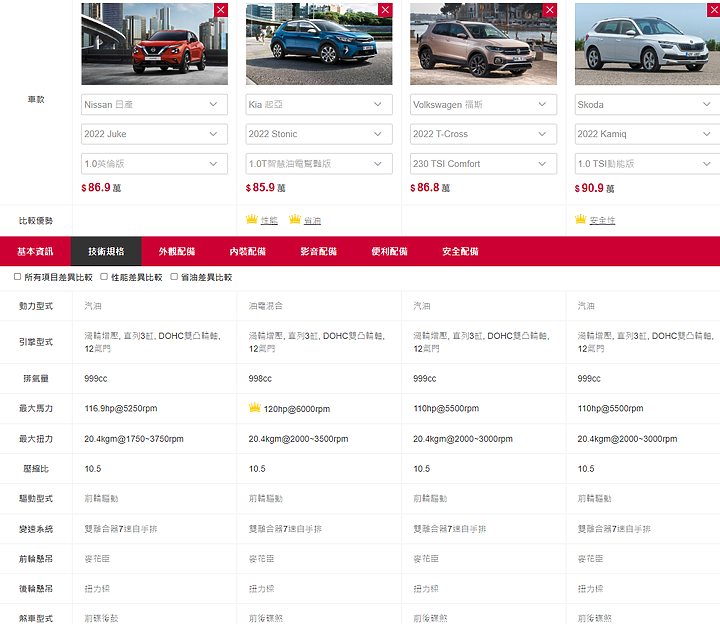This screenshot has height=624, width=720.
Task: Open the 2022 Stonic model dropdown
Action: 319,134
